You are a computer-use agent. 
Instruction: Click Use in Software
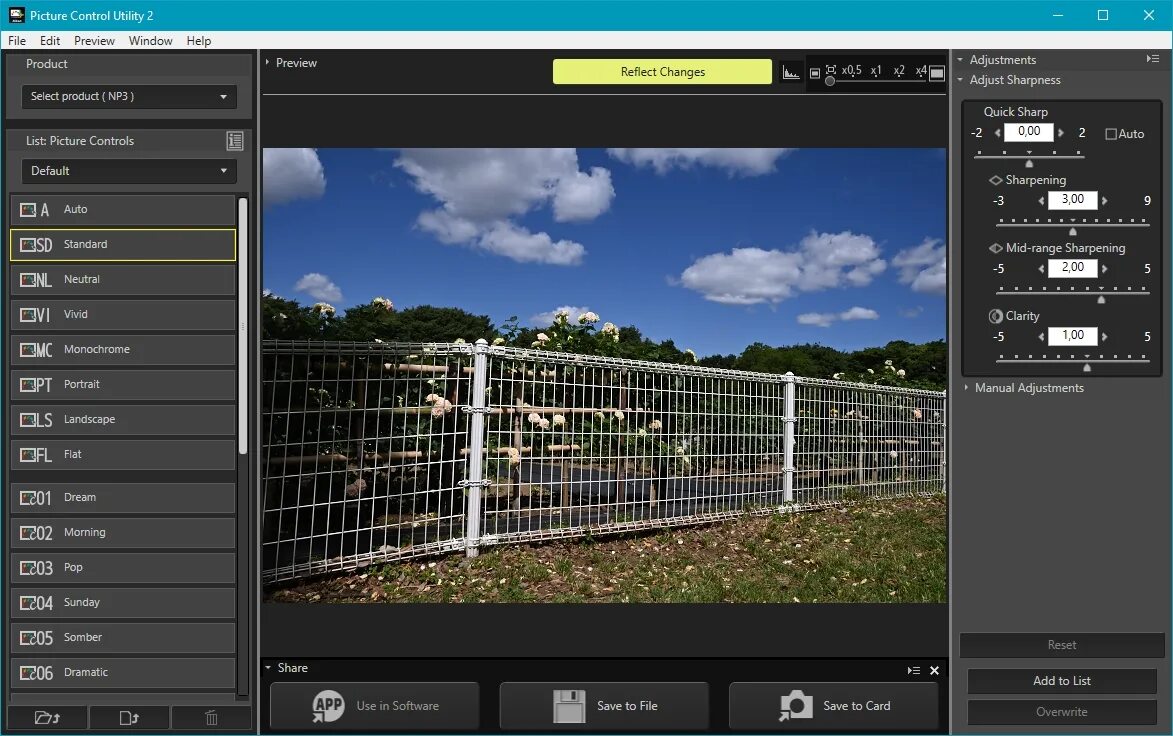pyautogui.click(x=374, y=705)
